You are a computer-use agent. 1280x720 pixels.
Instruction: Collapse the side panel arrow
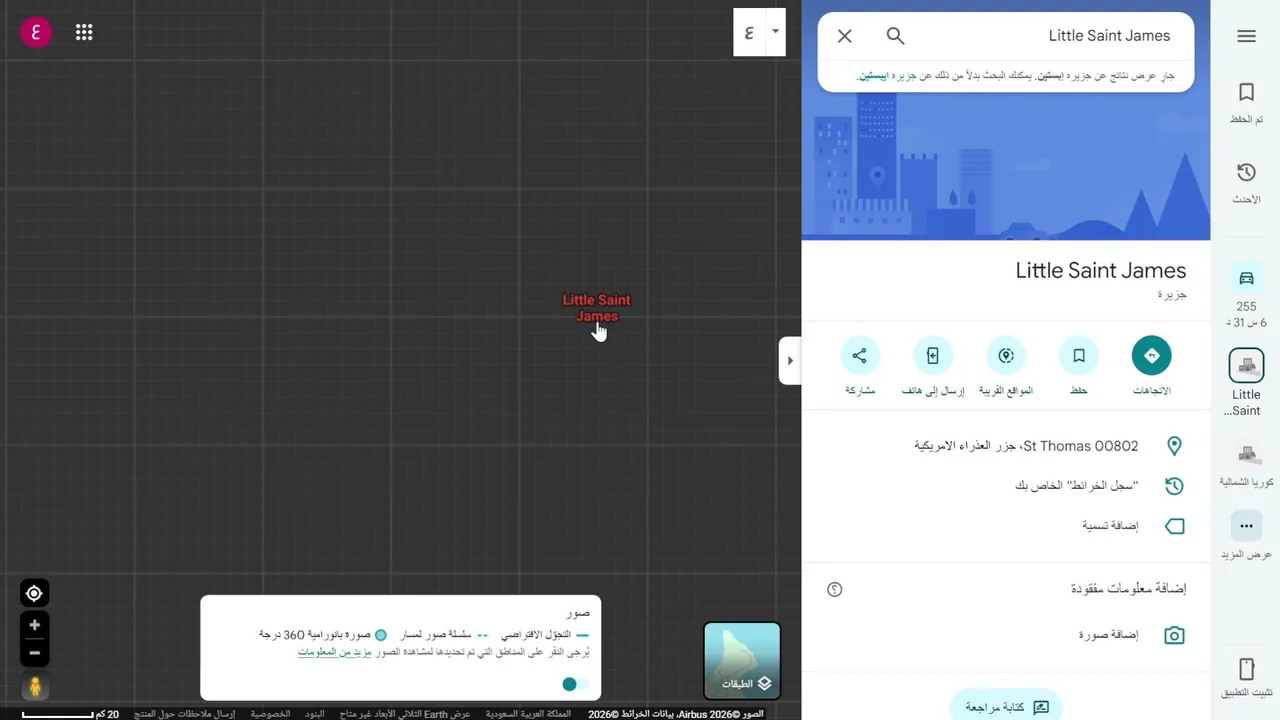coord(790,360)
